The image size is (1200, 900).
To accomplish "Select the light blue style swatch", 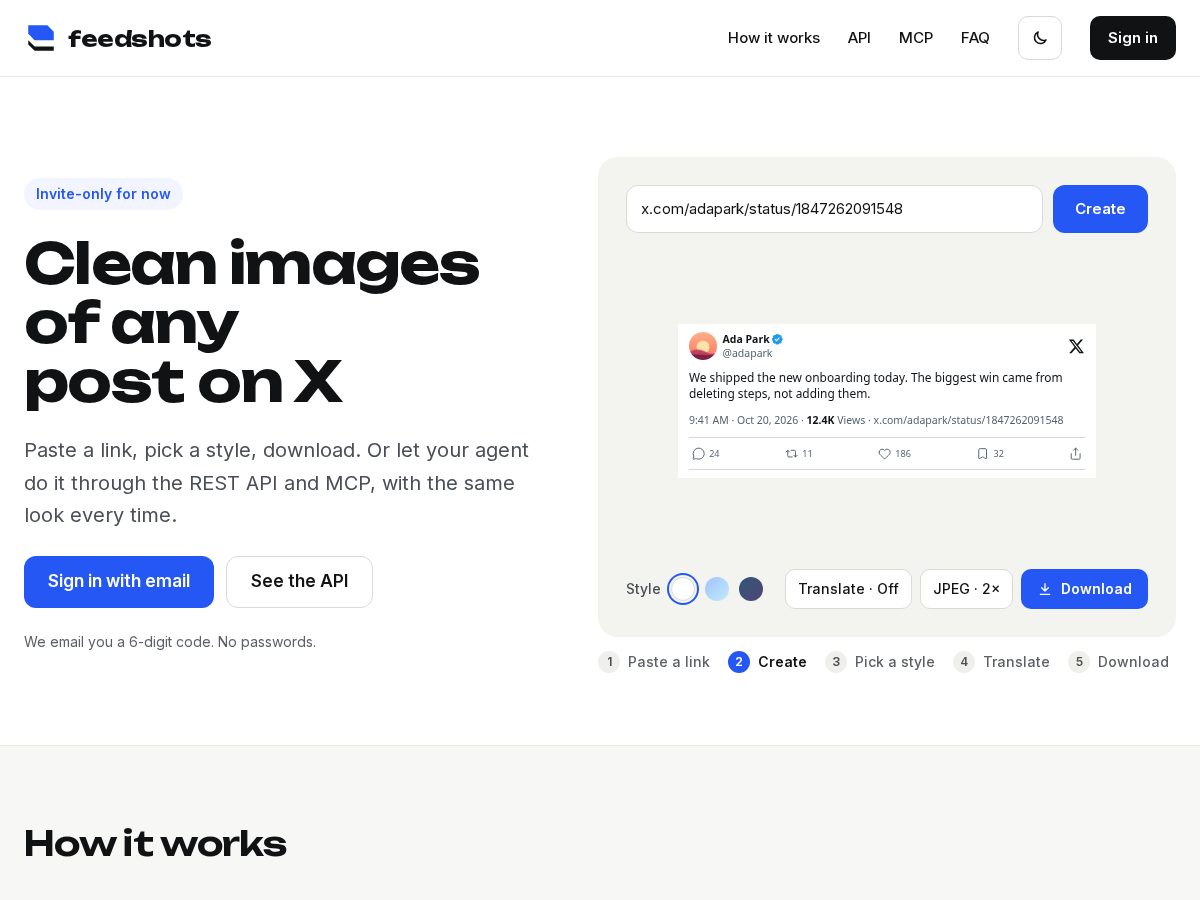I will (x=717, y=589).
